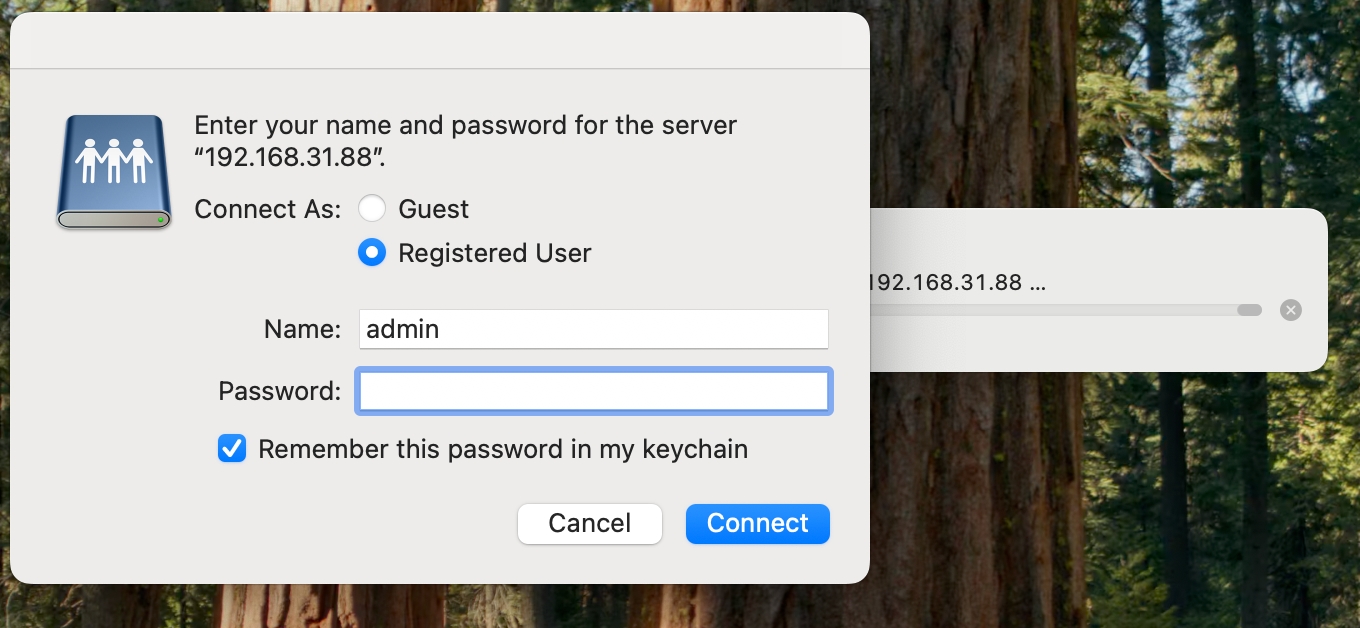Choose the Registered User radio option

pos(372,253)
